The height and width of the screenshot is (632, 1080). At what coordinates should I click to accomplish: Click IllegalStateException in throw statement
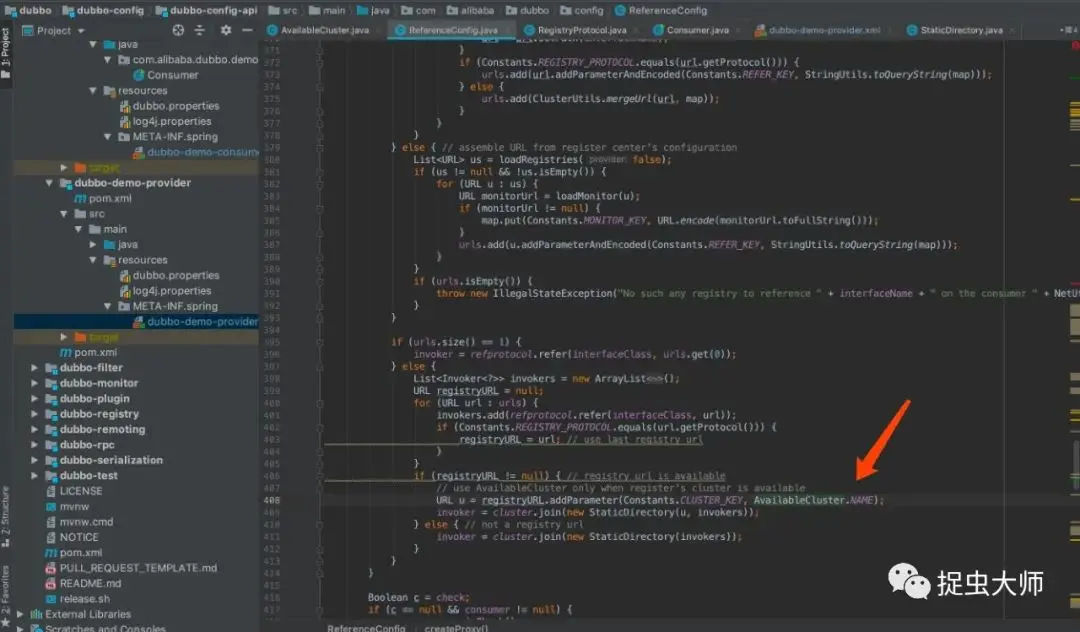552,293
